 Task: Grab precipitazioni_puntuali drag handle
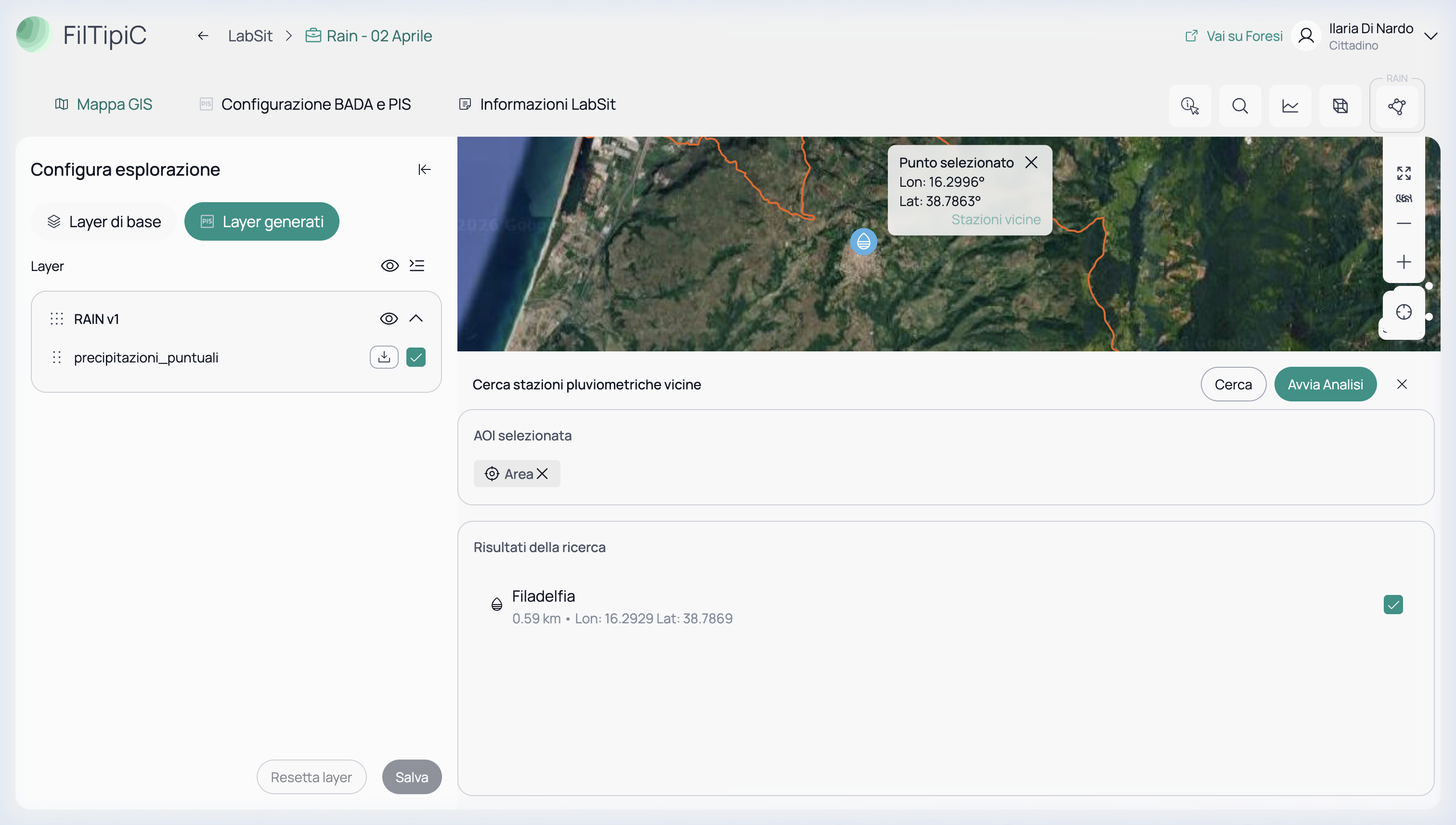pyautogui.click(x=57, y=358)
